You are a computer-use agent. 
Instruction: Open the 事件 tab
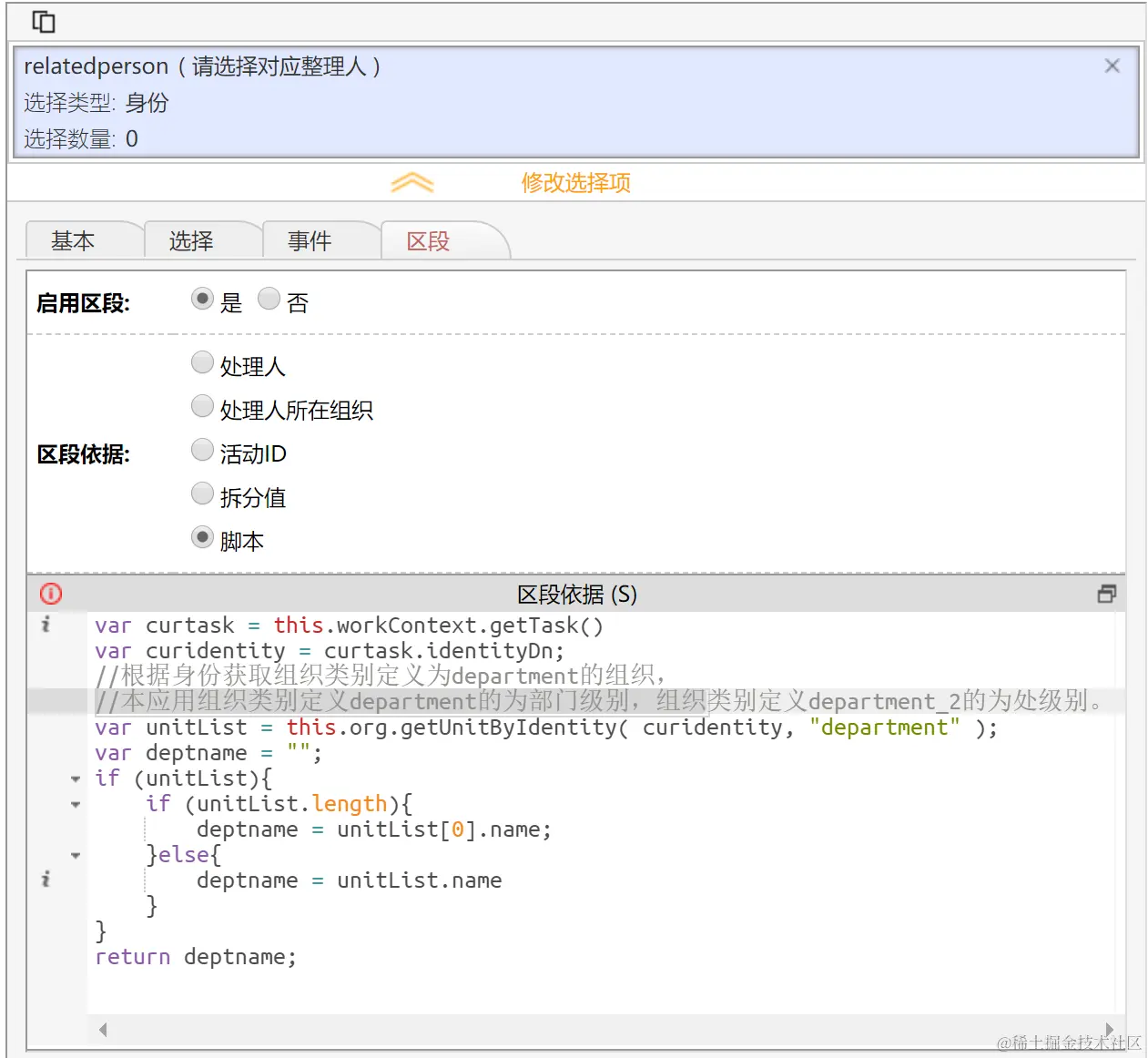click(308, 240)
